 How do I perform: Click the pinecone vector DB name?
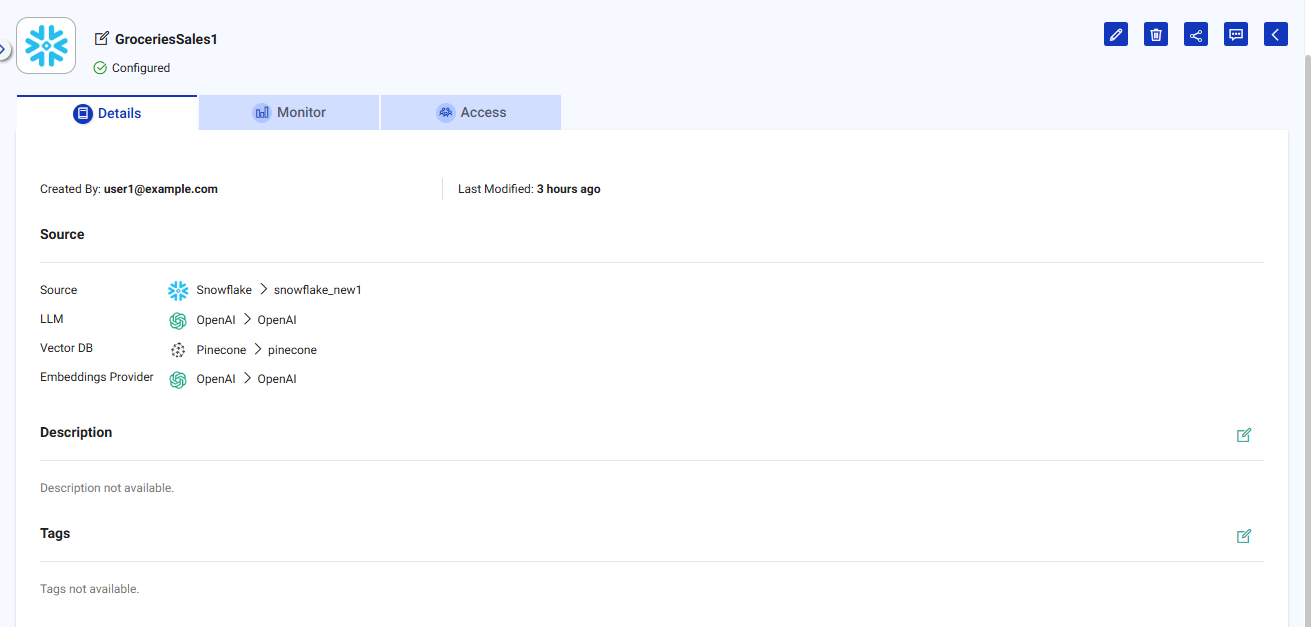(x=292, y=350)
